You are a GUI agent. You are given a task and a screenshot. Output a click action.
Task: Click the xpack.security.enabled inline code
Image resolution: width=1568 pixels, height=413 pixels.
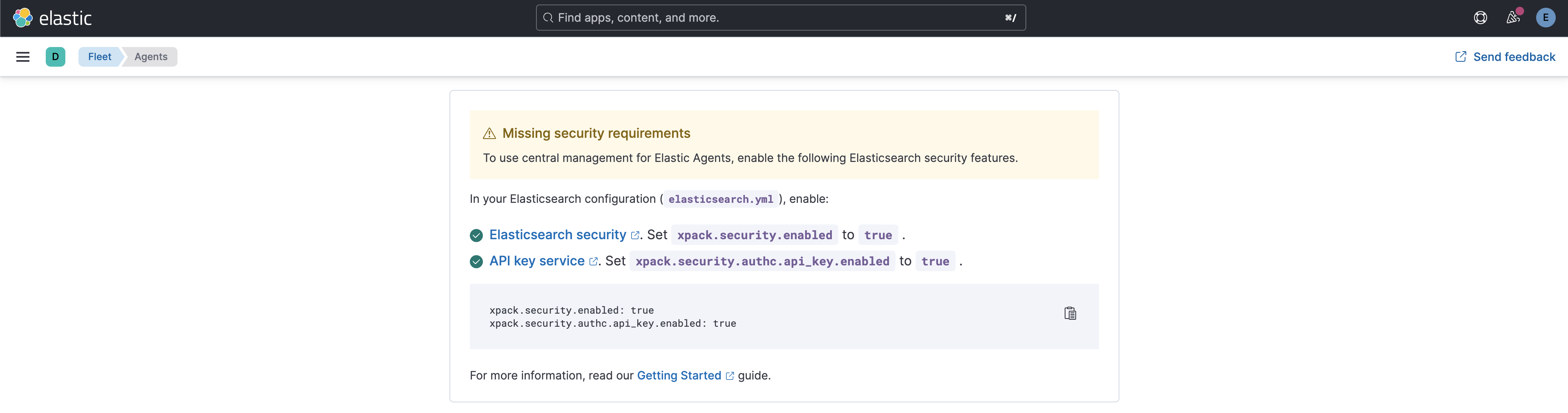point(754,235)
